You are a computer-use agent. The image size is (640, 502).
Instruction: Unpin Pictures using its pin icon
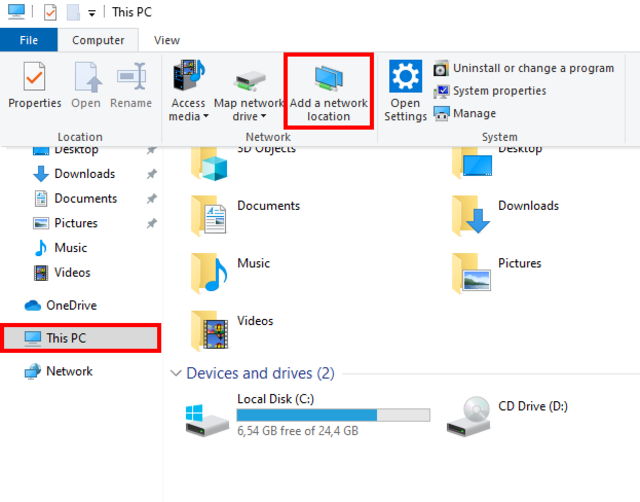click(151, 223)
